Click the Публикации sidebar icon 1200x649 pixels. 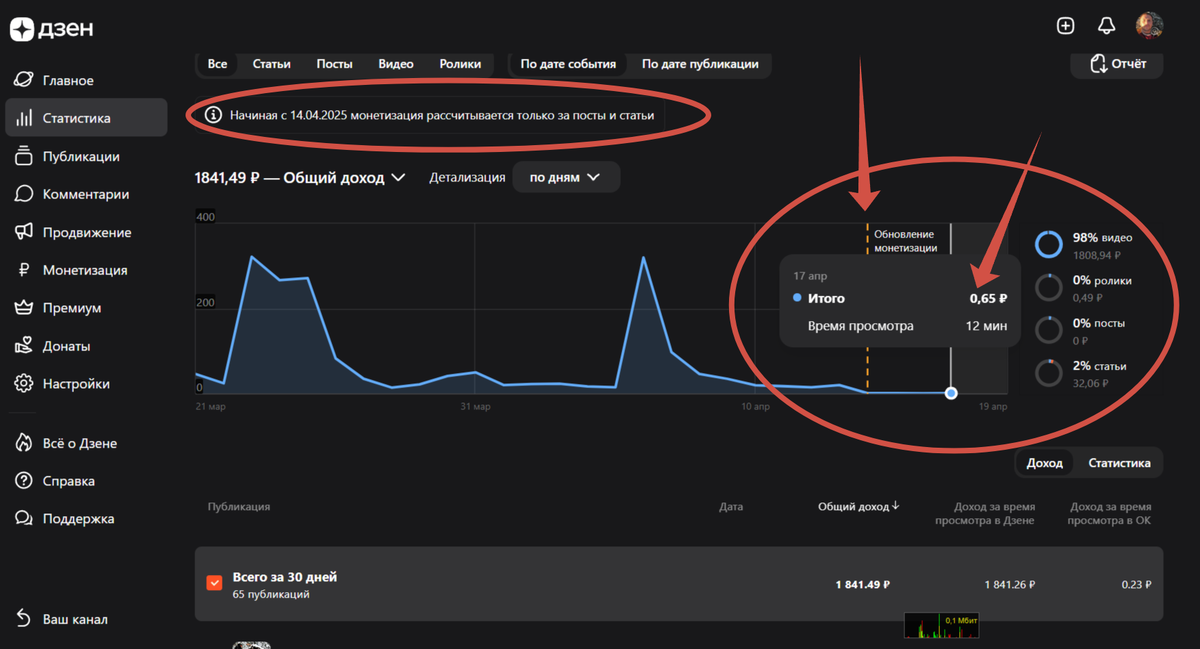pos(24,156)
